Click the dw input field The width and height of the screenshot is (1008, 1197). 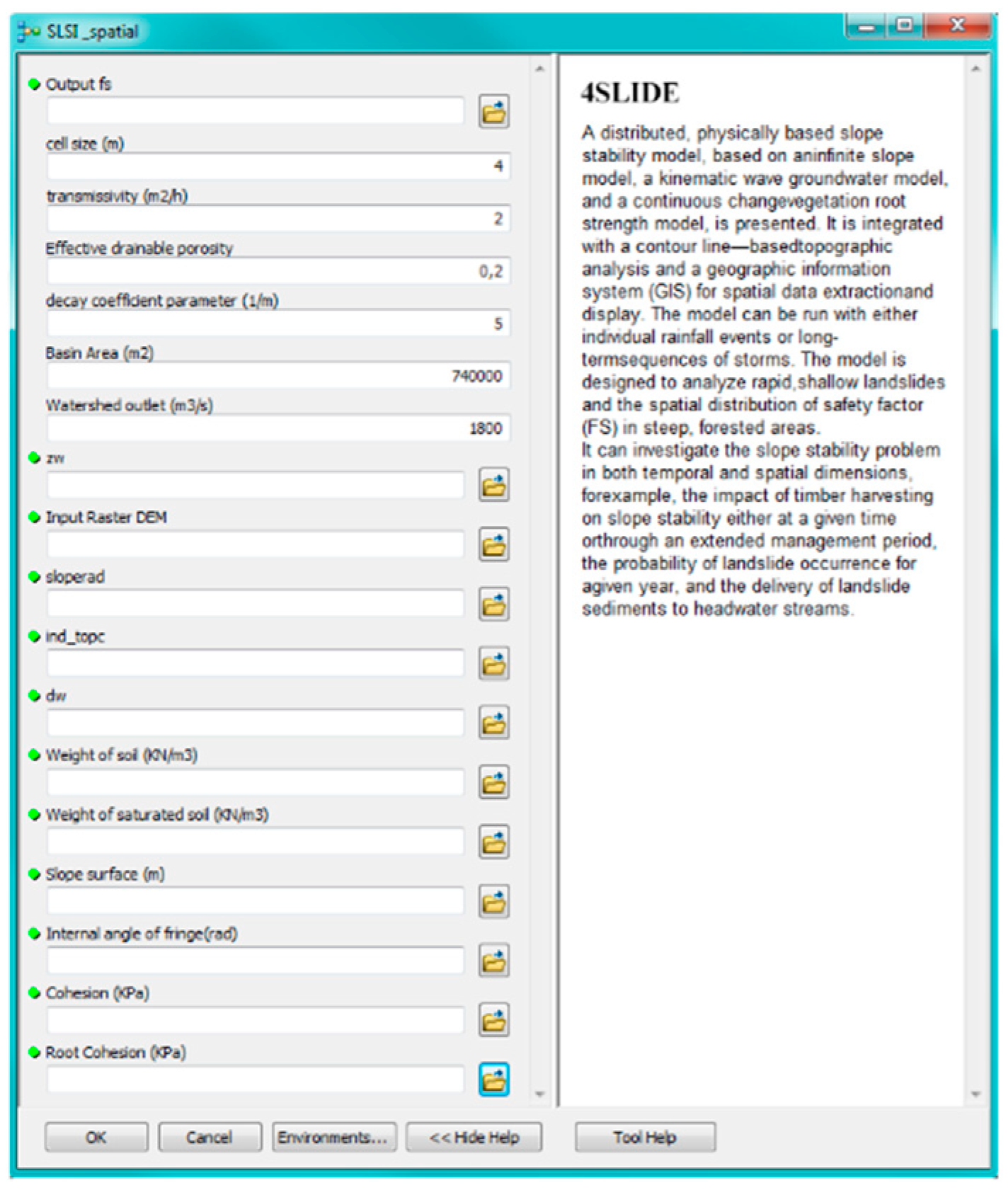tap(256, 723)
